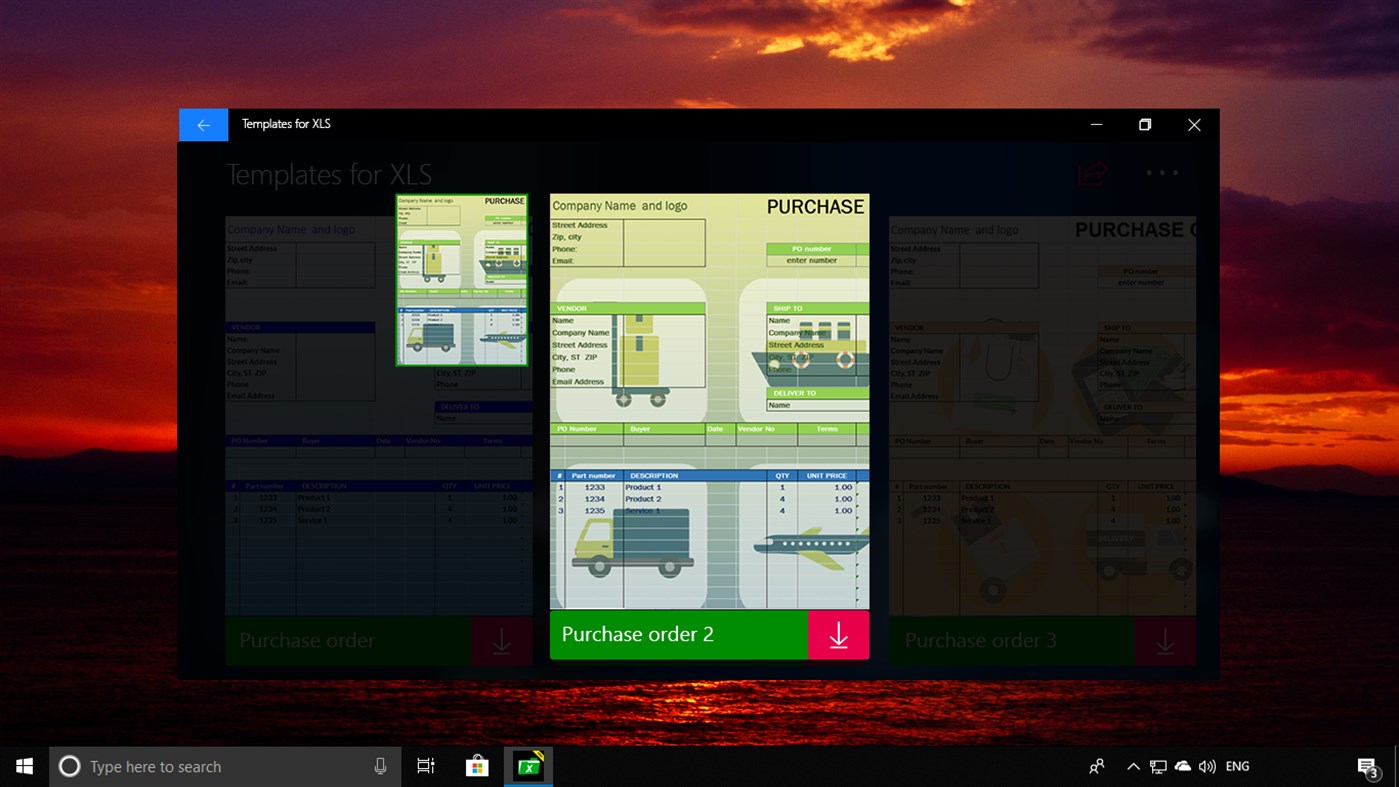The width and height of the screenshot is (1399, 787).
Task: Go back using the blue back arrow
Action: [x=203, y=124]
